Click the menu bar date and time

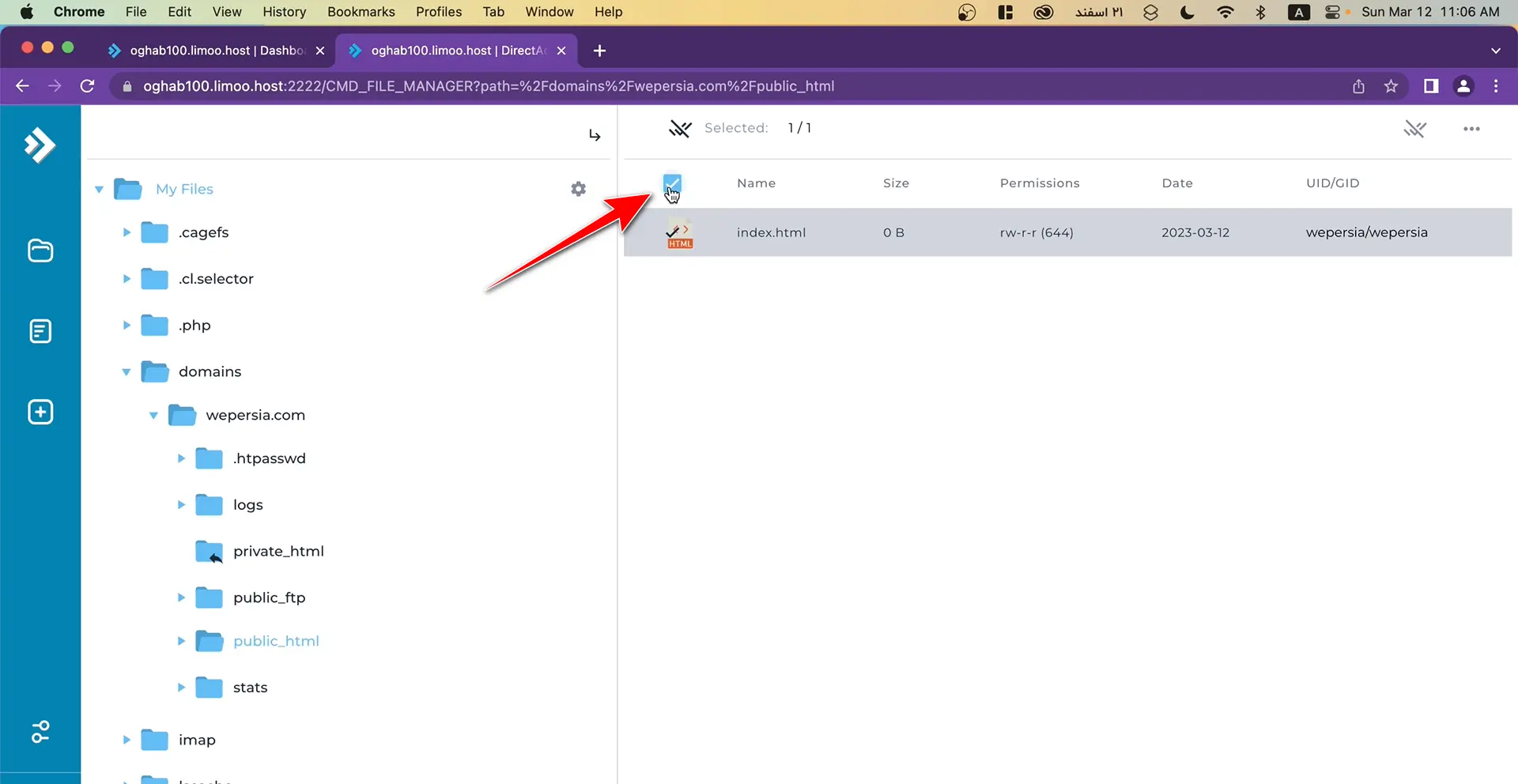coord(1430,12)
